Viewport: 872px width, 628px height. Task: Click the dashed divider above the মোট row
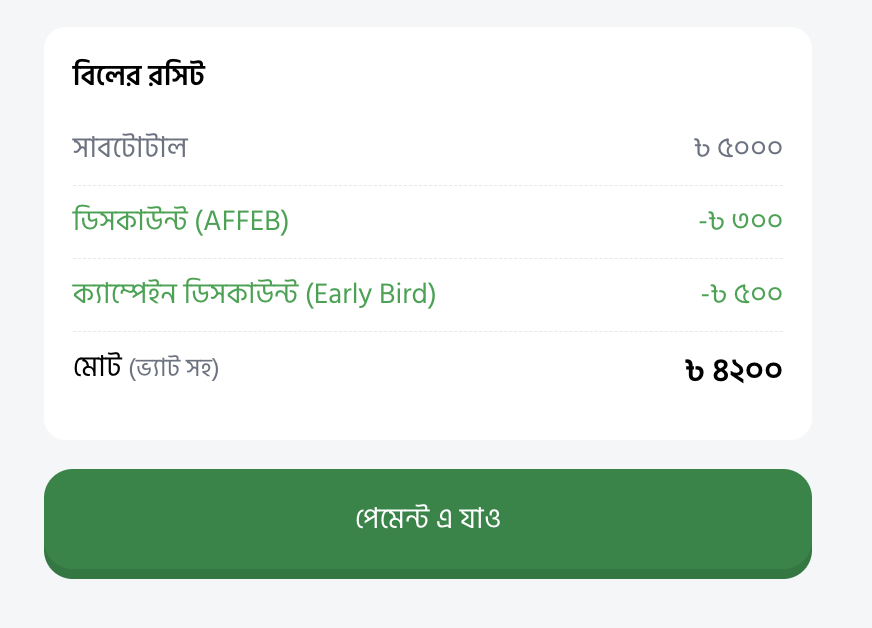click(x=428, y=331)
